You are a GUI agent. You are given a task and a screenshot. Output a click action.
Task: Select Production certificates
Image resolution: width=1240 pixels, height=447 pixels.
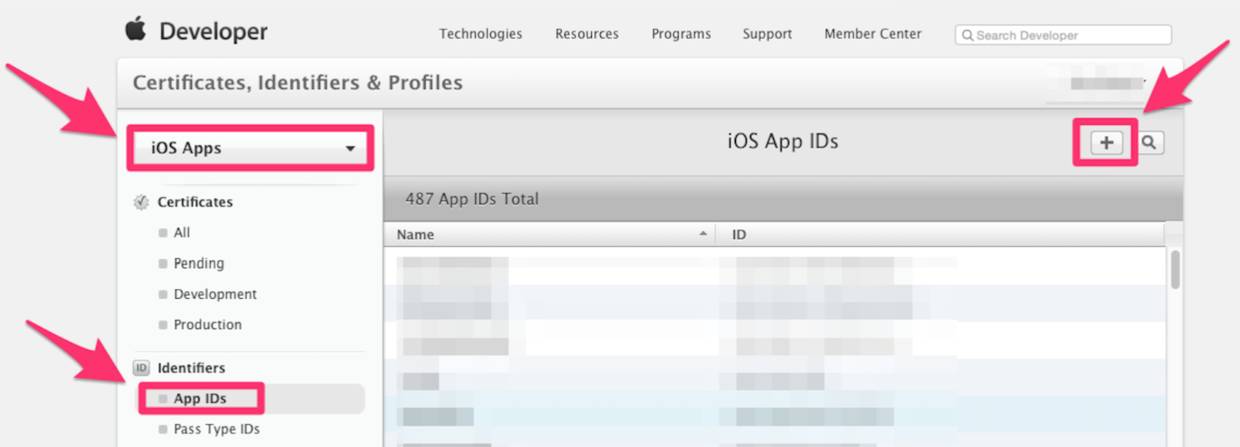pyautogui.click(x=207, y=324)
